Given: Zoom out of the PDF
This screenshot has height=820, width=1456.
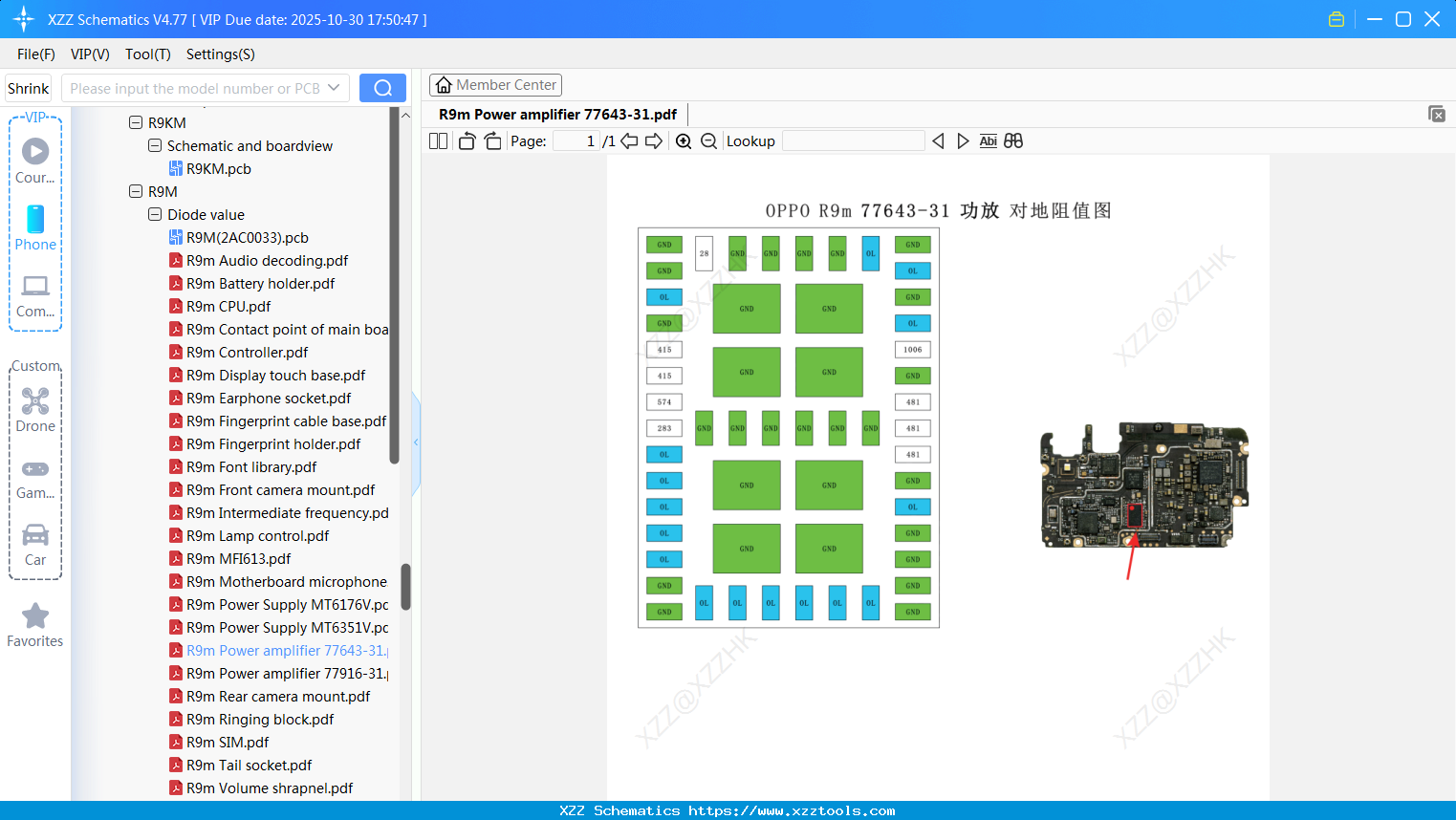Looking at the screenshot, I should [708, 141].
